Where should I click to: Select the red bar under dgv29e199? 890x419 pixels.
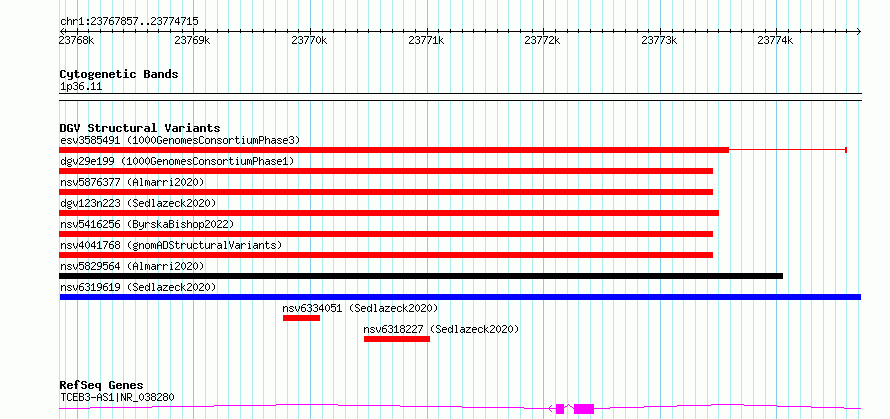tap(386, 171)
